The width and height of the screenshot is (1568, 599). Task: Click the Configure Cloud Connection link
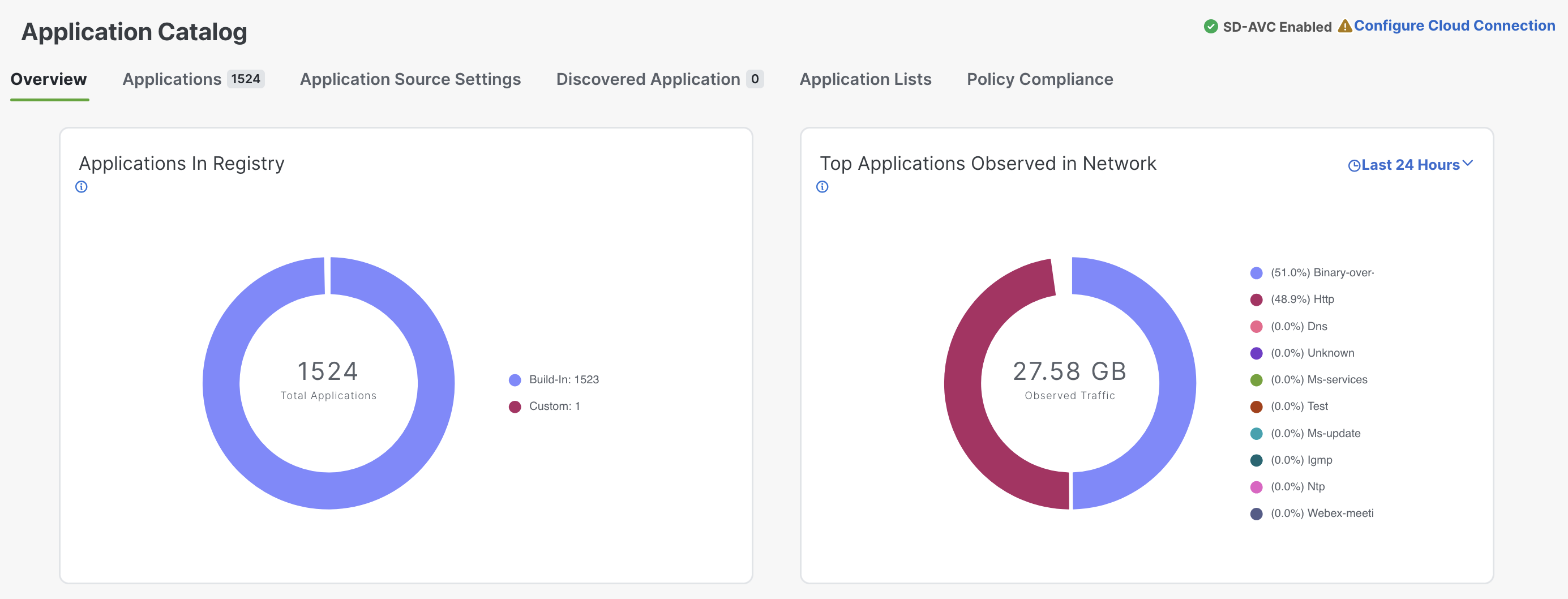click(1454, 25)
